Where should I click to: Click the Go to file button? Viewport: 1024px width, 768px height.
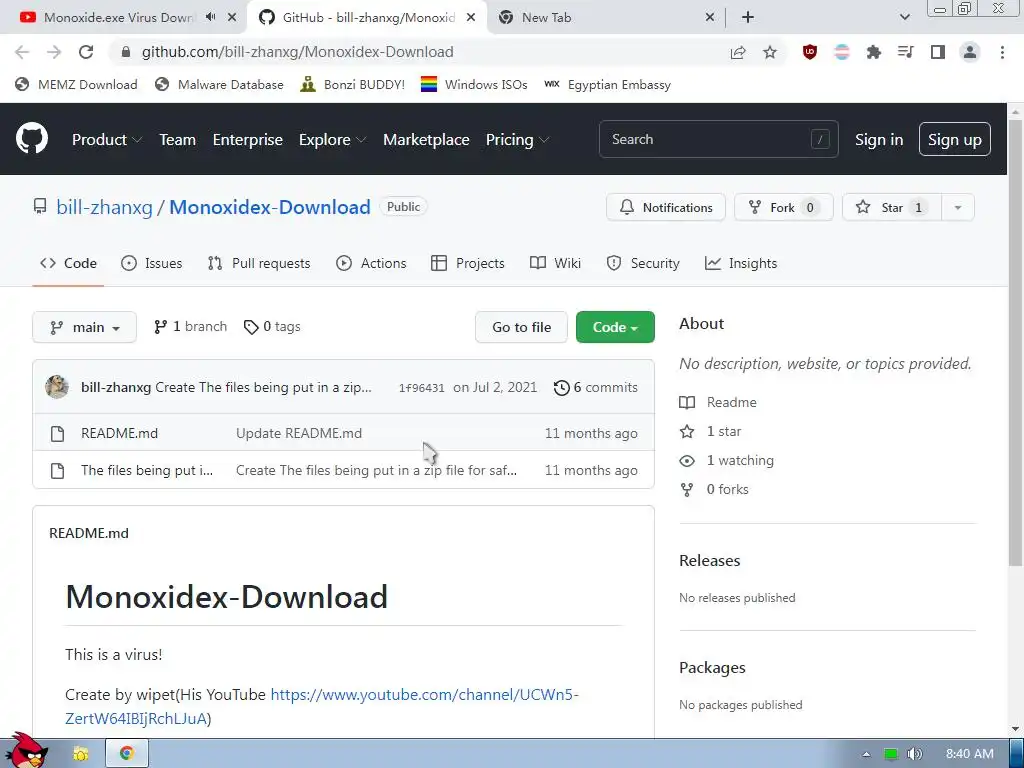pyautogui.click(x=521, y=327)
